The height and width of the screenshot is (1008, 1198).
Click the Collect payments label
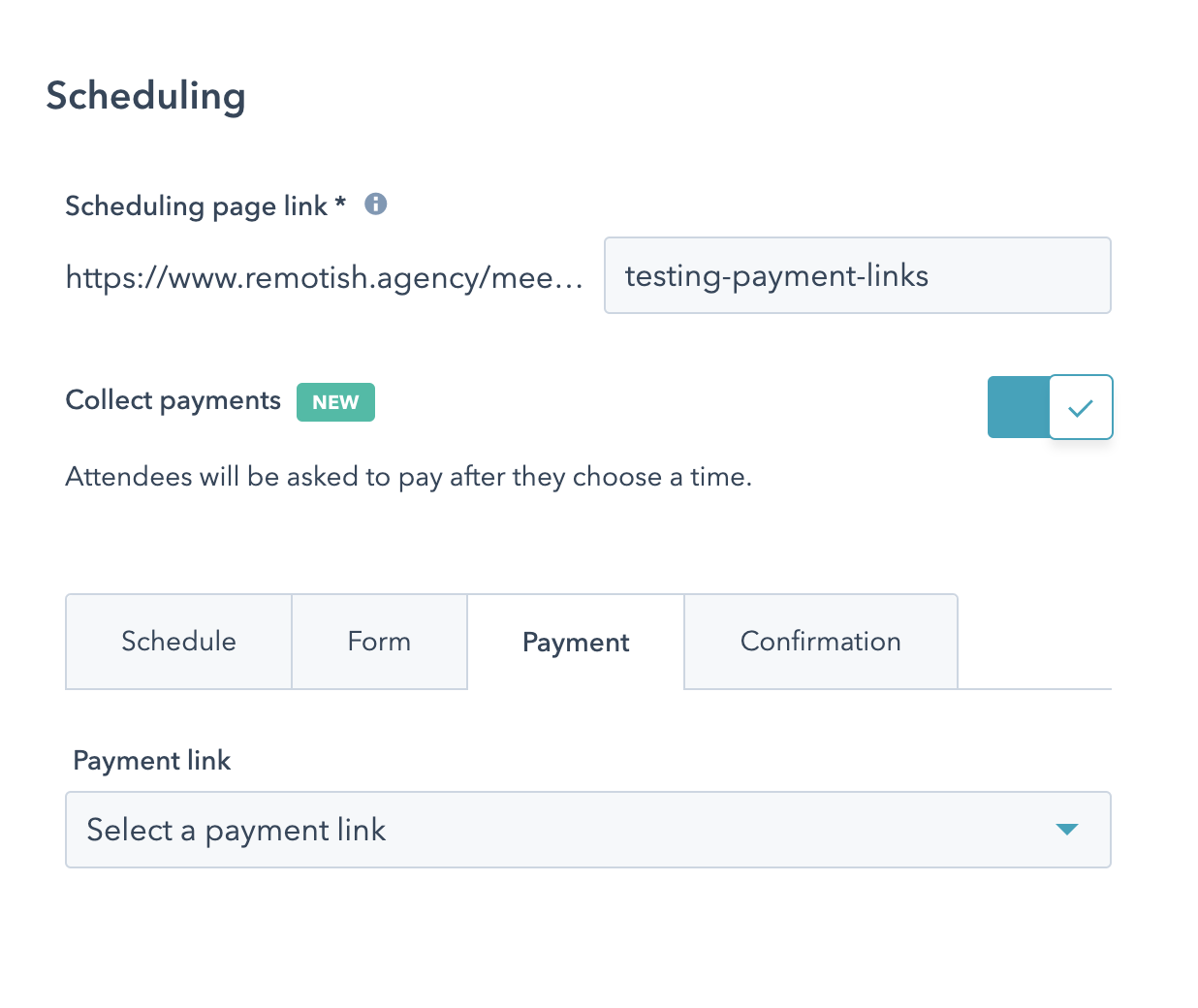[173, 401]
